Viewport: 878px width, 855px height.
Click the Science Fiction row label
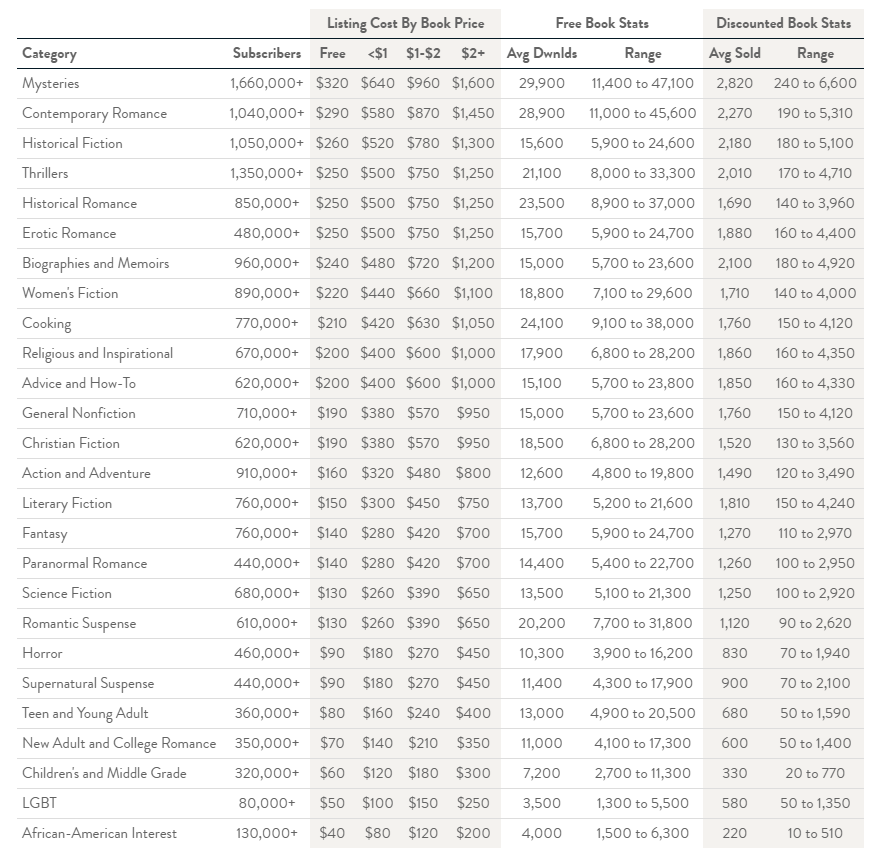pyautogui.click(x=67, y=594)
